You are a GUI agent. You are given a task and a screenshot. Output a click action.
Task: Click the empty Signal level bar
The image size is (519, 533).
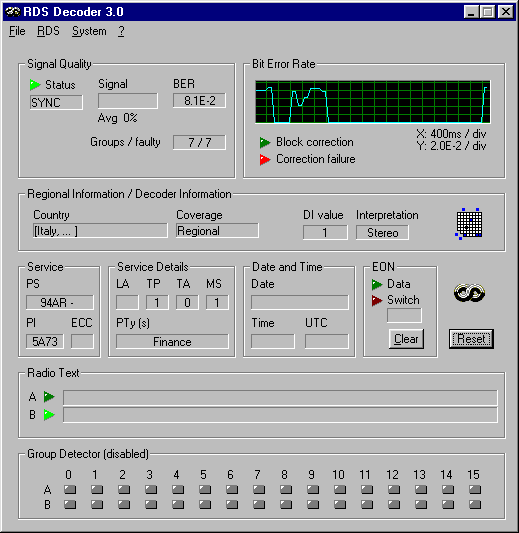coord(128,101)
